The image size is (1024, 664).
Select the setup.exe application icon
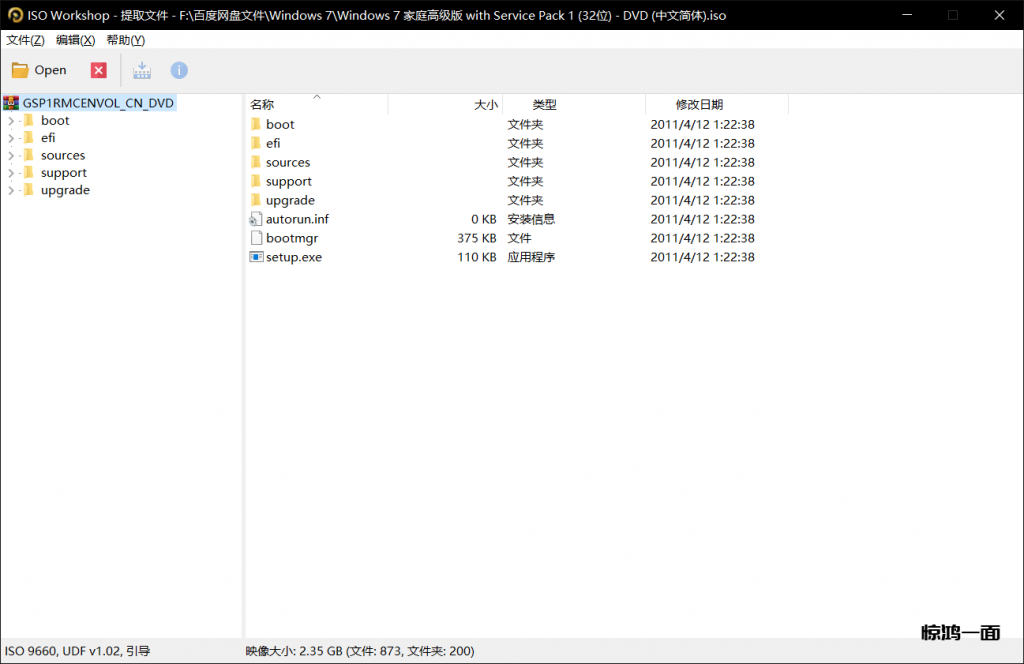tap(256, 257)
